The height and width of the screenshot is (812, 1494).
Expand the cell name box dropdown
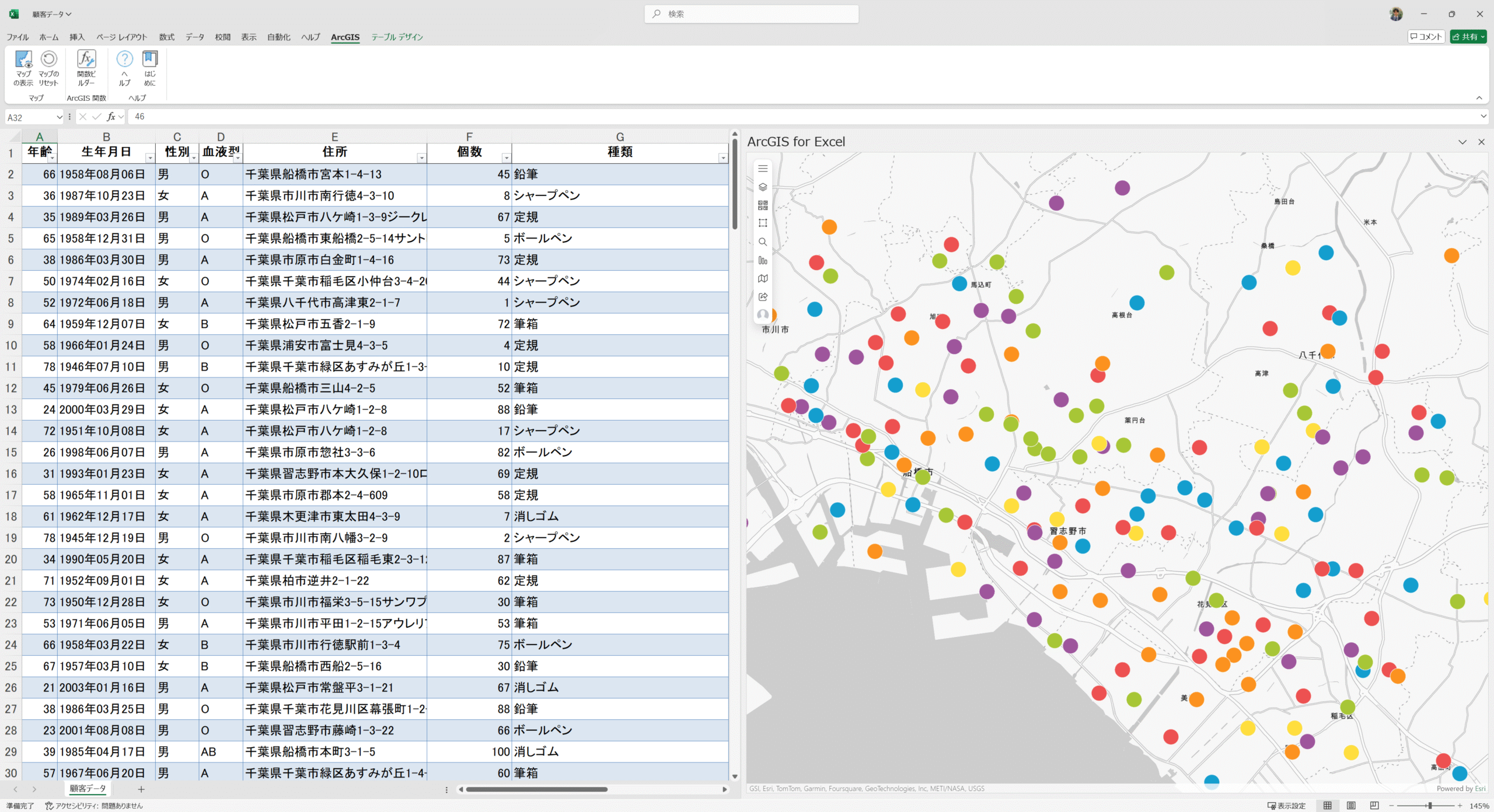click(x=60, y=117)
